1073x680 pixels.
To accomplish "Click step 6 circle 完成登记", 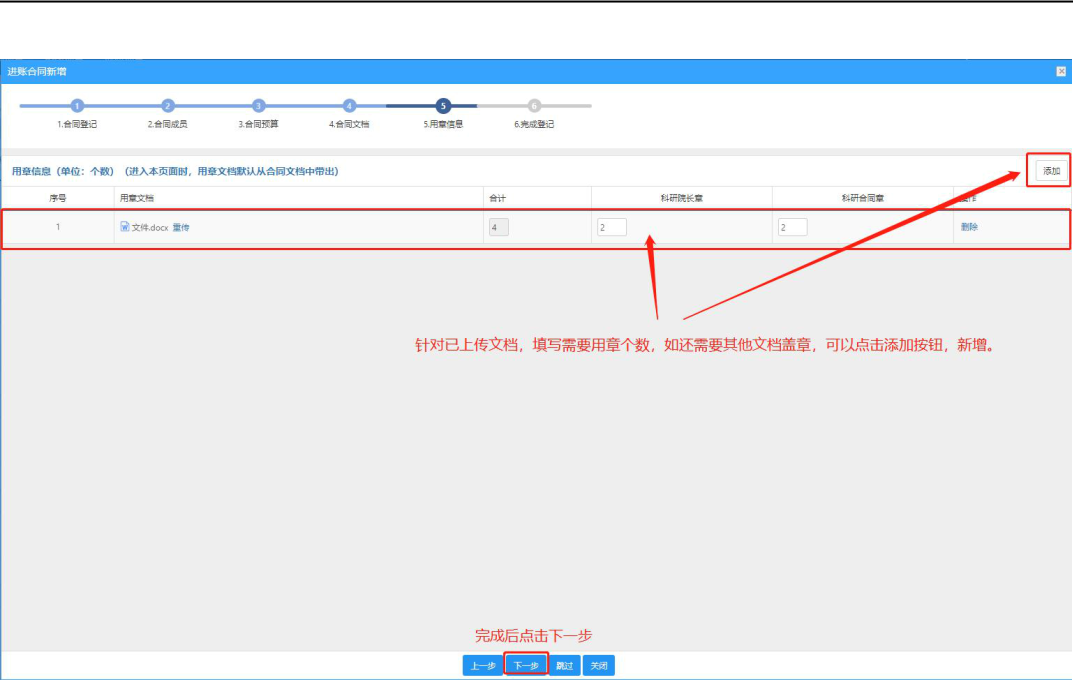I will pos(534,106).
